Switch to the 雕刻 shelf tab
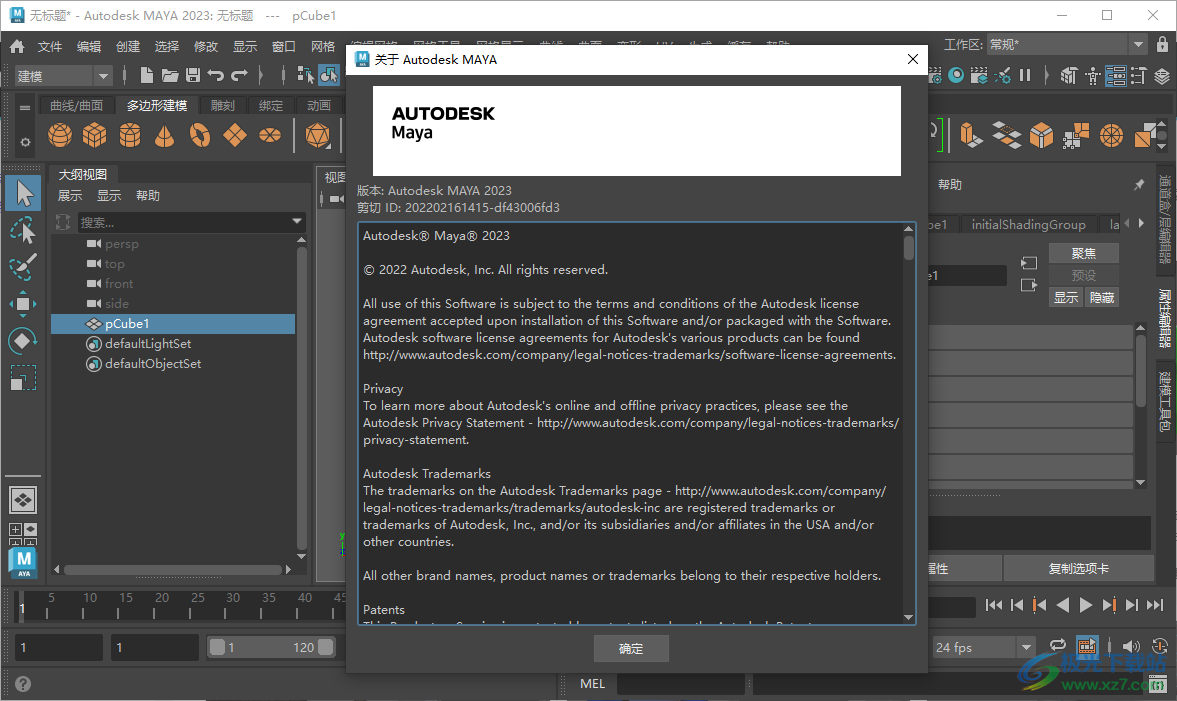1177x701 pixels. click(x=223, y=106)
